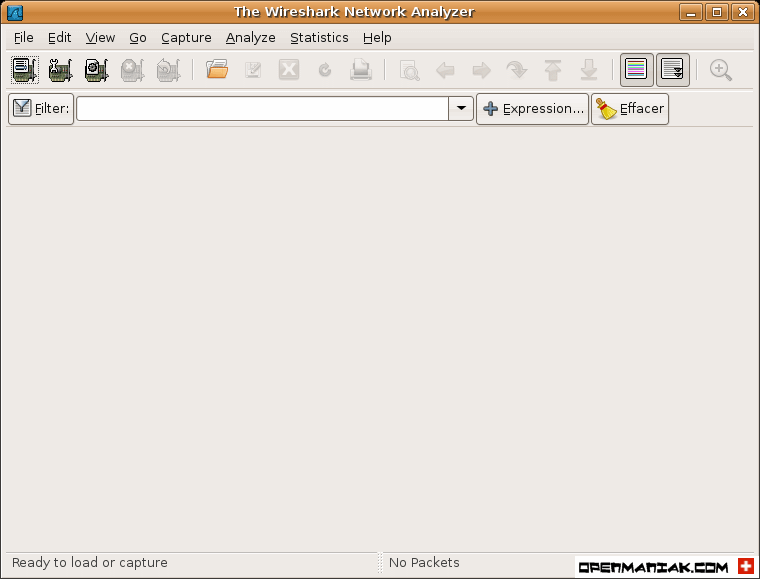This screenshot has width=760, height=579.
Task: Expand the filter history dropdown arrow
Action: (x=461, y=109)
